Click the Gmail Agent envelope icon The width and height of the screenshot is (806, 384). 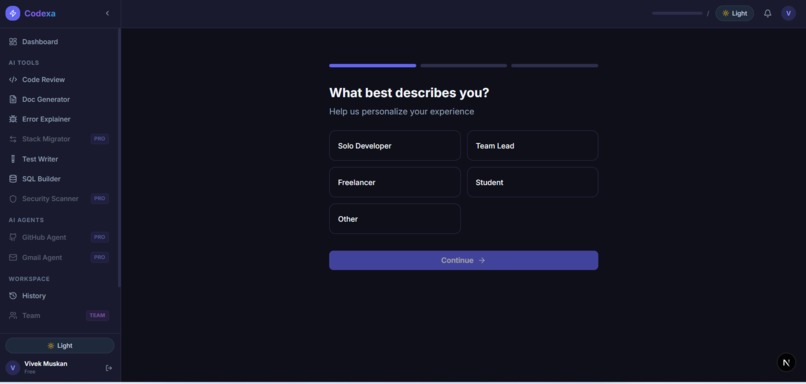coord(13,257)
